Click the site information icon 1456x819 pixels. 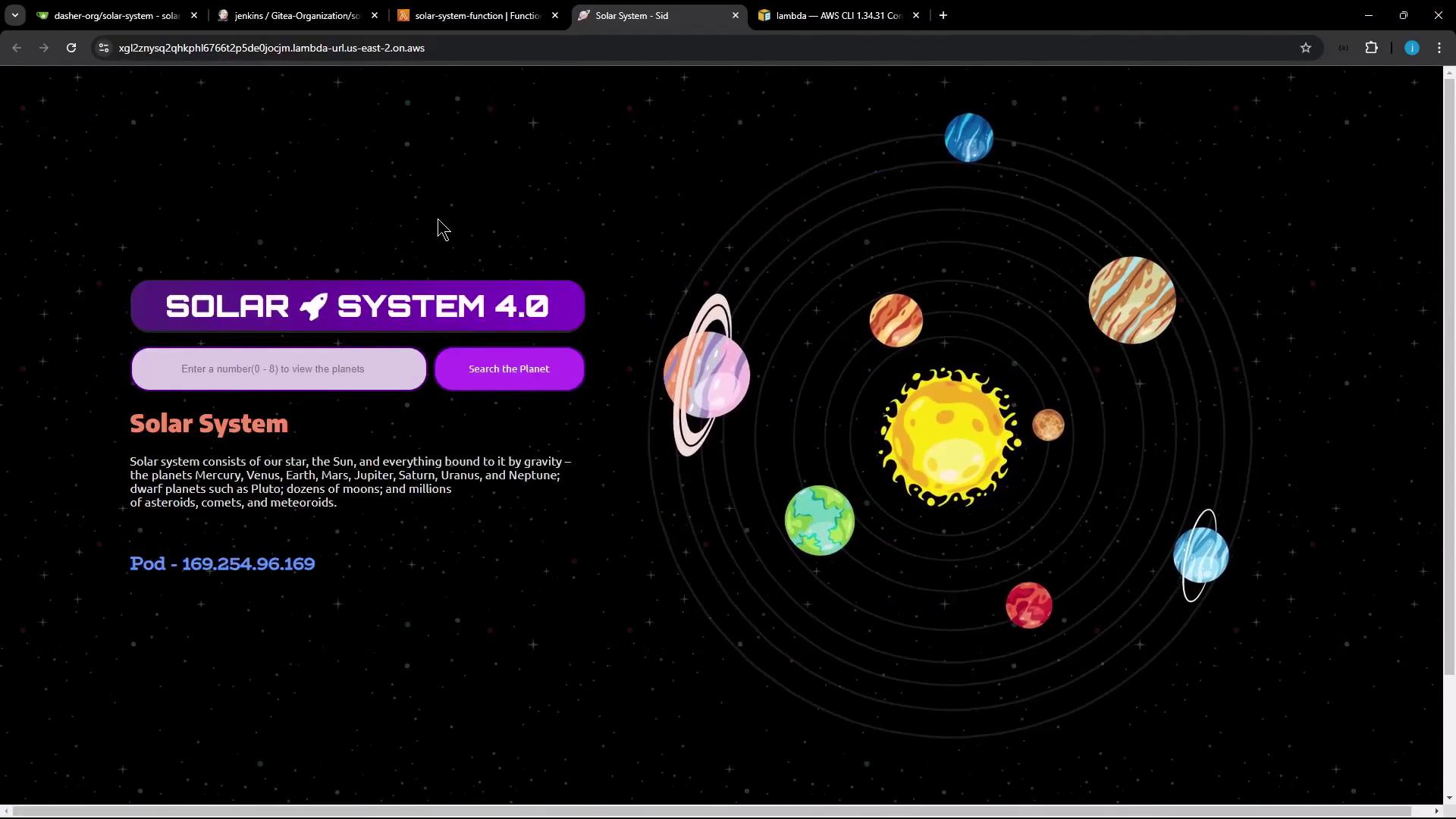(104, 48)
